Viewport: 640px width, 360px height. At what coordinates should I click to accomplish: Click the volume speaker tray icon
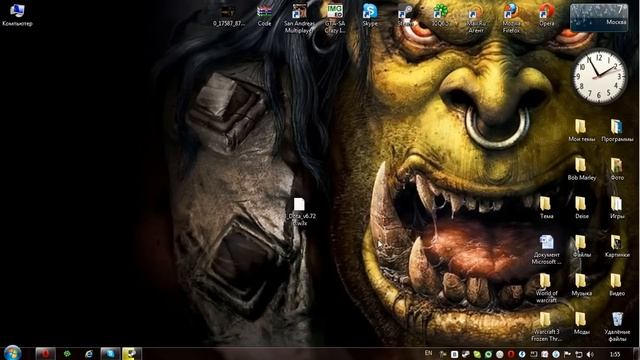click(589, 354)
